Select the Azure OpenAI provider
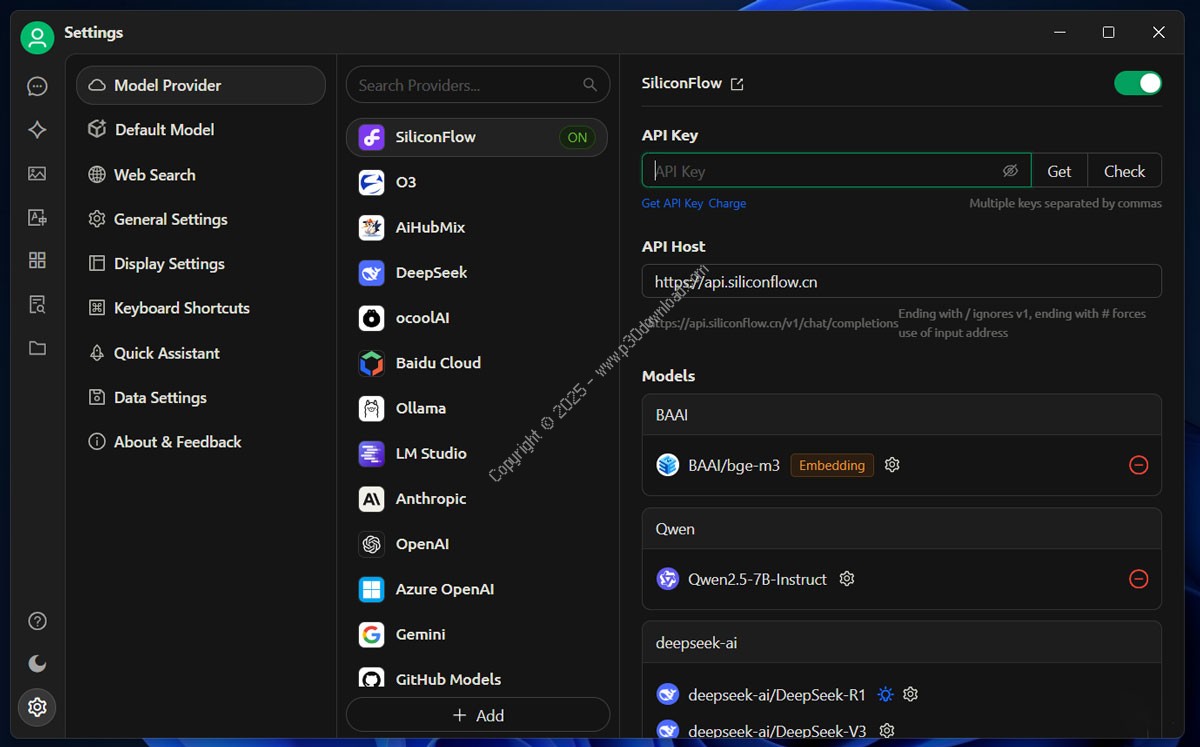This screenshot has width=1200, height=747. click(477, 589)
